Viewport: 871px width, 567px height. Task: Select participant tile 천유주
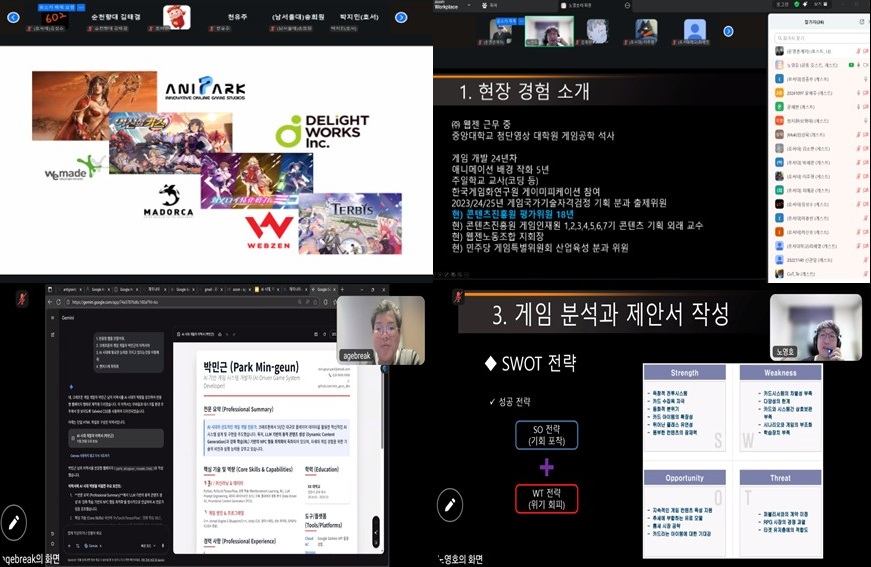point(238,18)
